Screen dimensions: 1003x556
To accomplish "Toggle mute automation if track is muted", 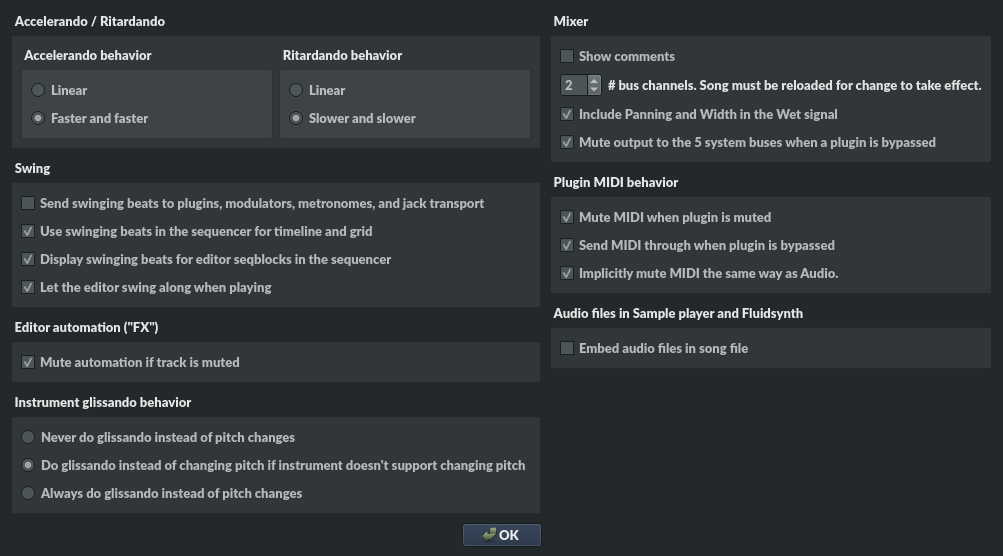I will pyautogui.click(x=28, y=362).
